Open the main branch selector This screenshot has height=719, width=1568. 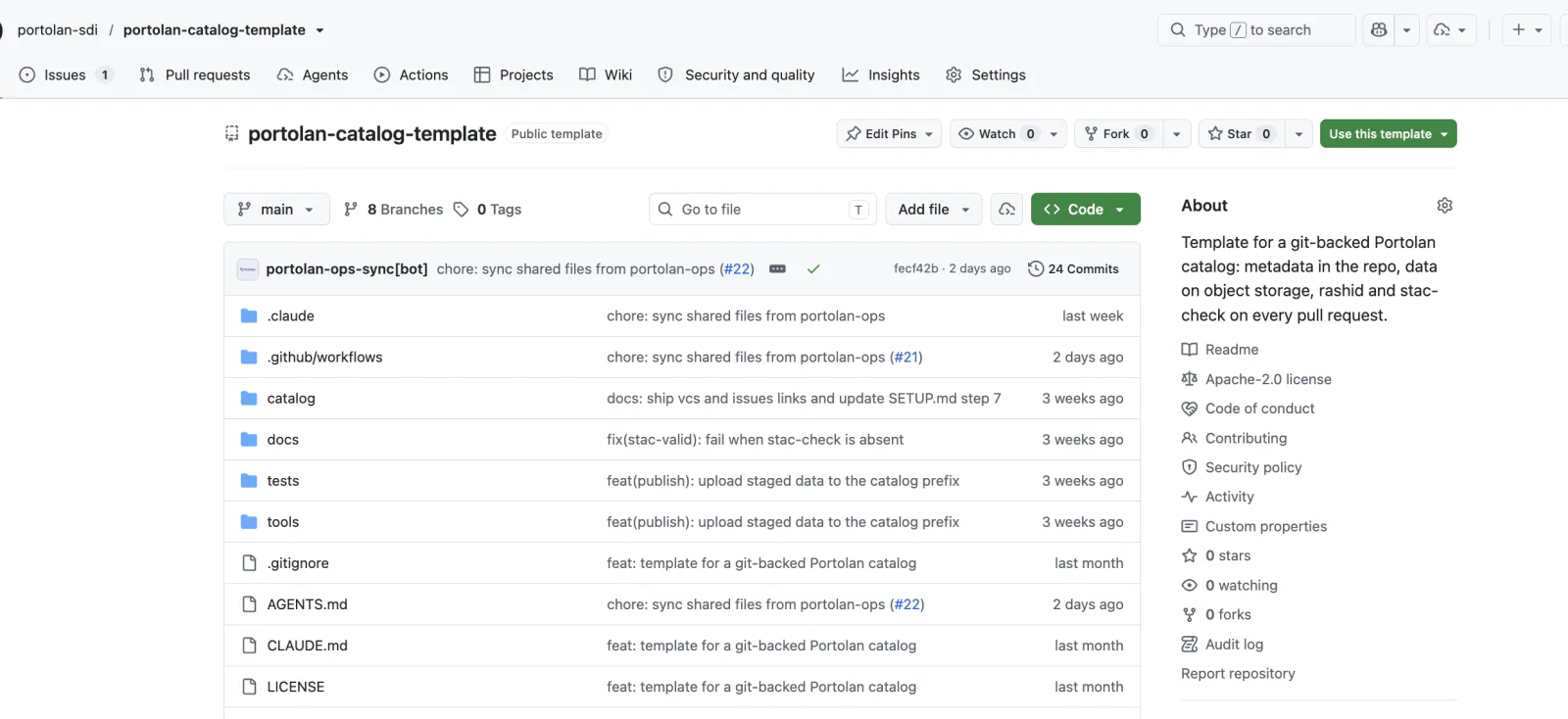(276, 210)
